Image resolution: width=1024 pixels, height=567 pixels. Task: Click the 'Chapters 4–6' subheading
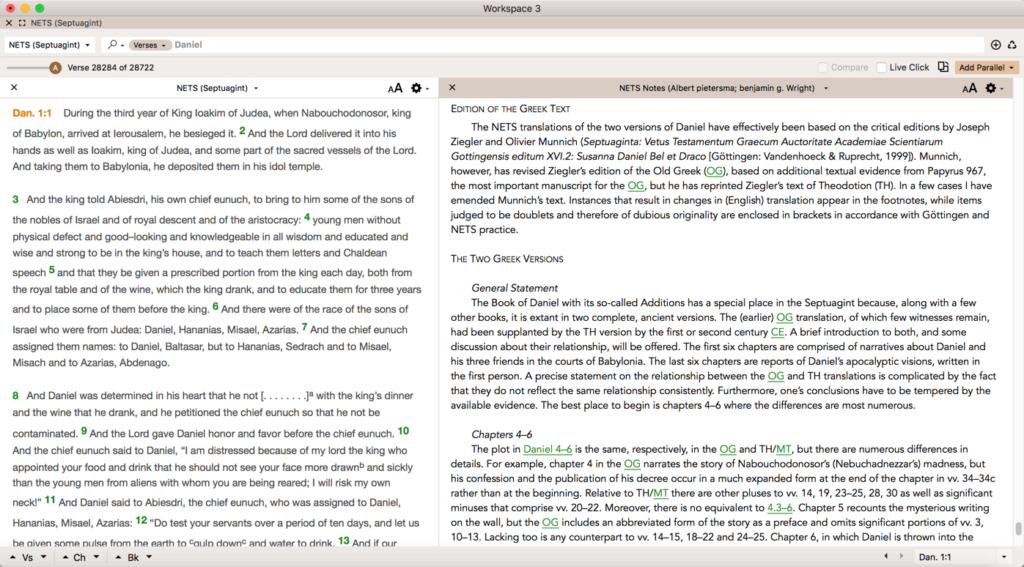click(502, 434)
